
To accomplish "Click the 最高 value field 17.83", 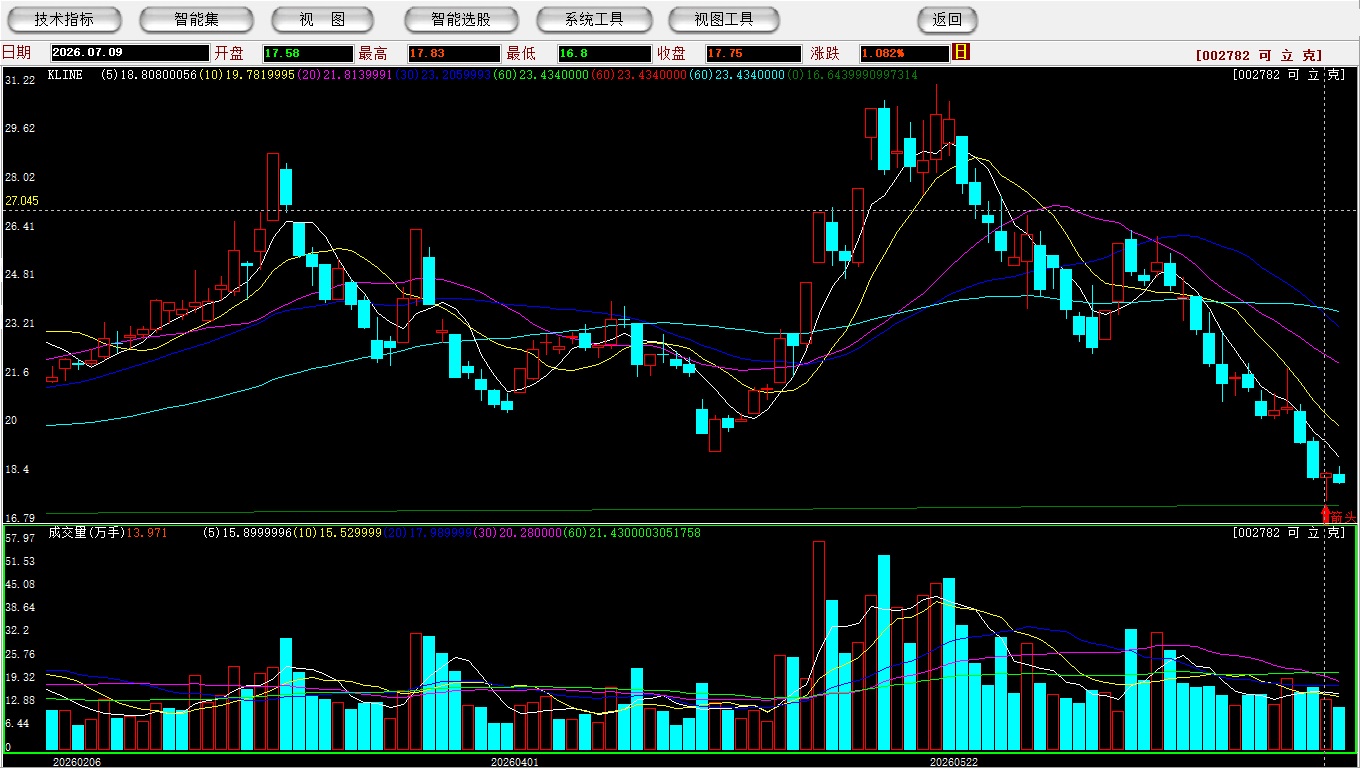I will coord(453,53).
